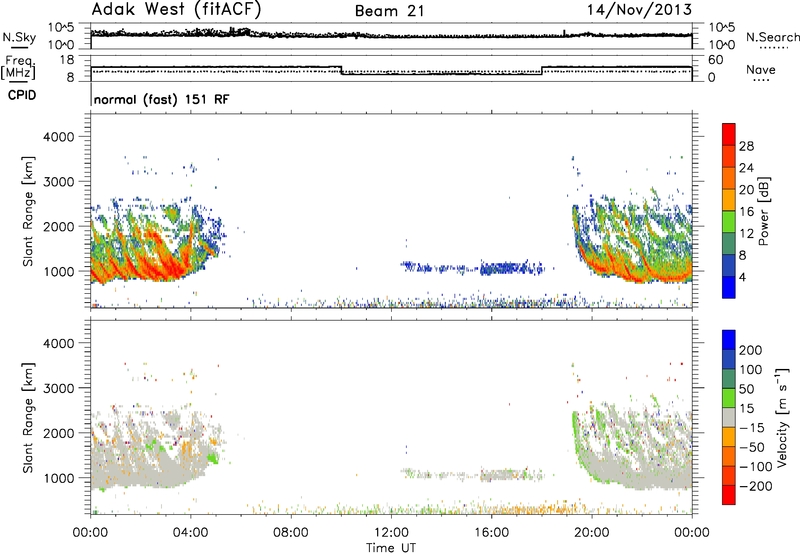Image resolution: width=800 pixels, height=554 pixels.
Task: Select the 'Beam 21' label
Action: click(x=389, y=11)
